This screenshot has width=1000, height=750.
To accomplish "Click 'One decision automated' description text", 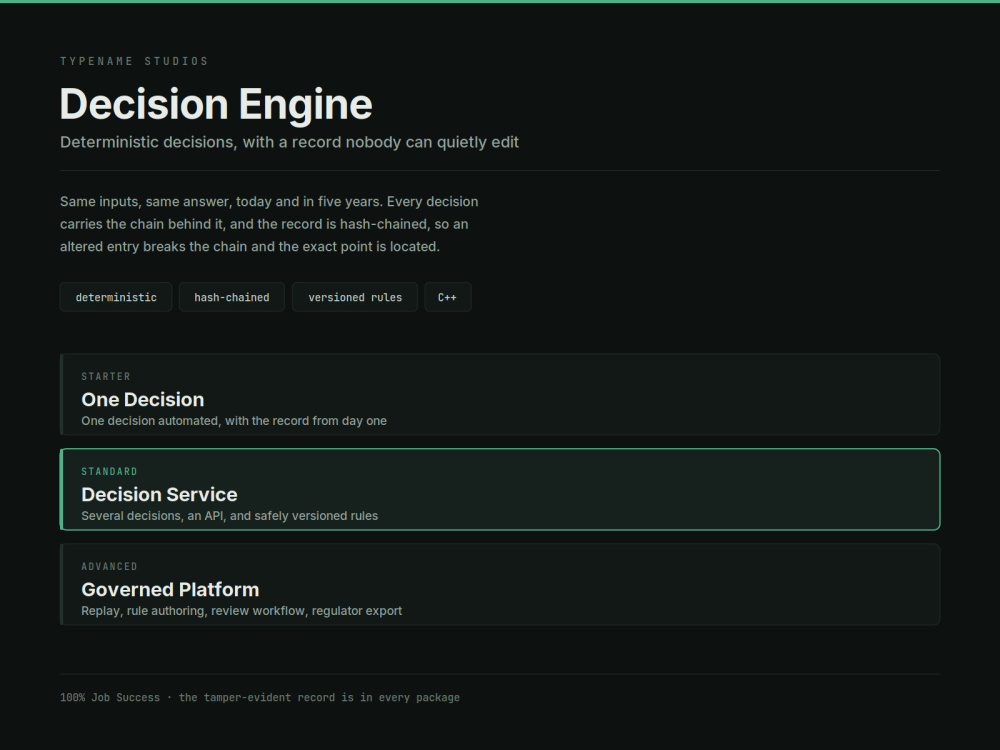I will coord(233,421).
